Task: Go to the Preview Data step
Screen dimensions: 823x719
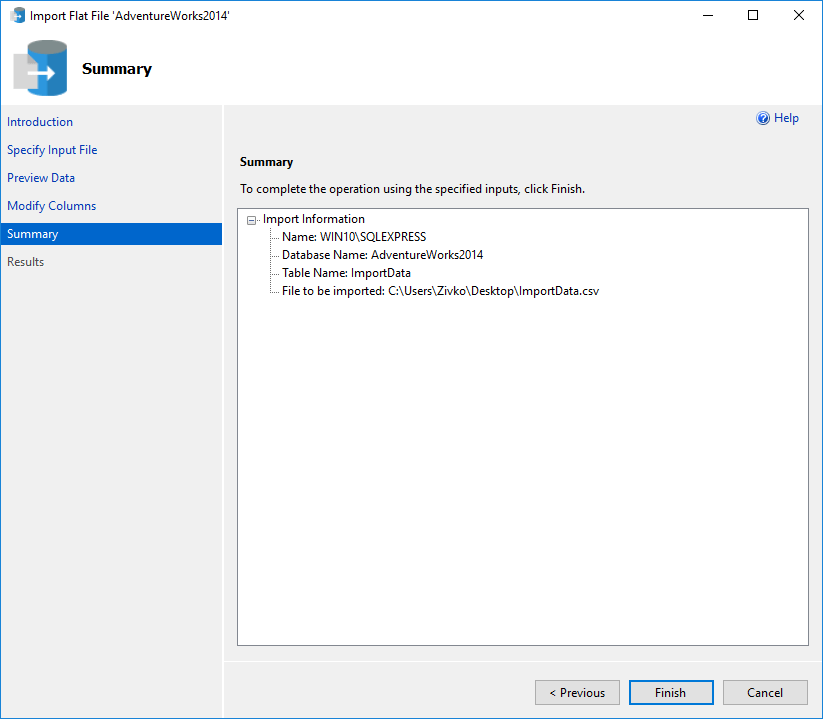Action: (41, 177)
